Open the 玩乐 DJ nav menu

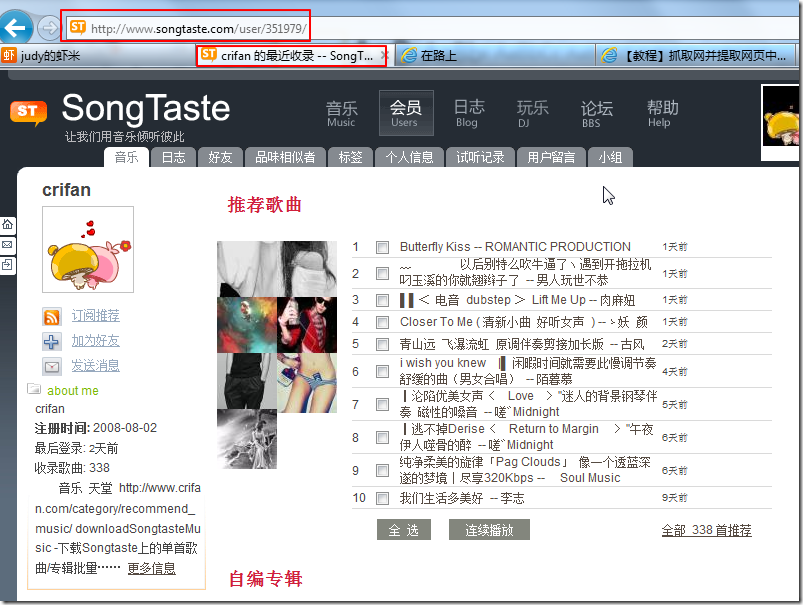[532, 113]
